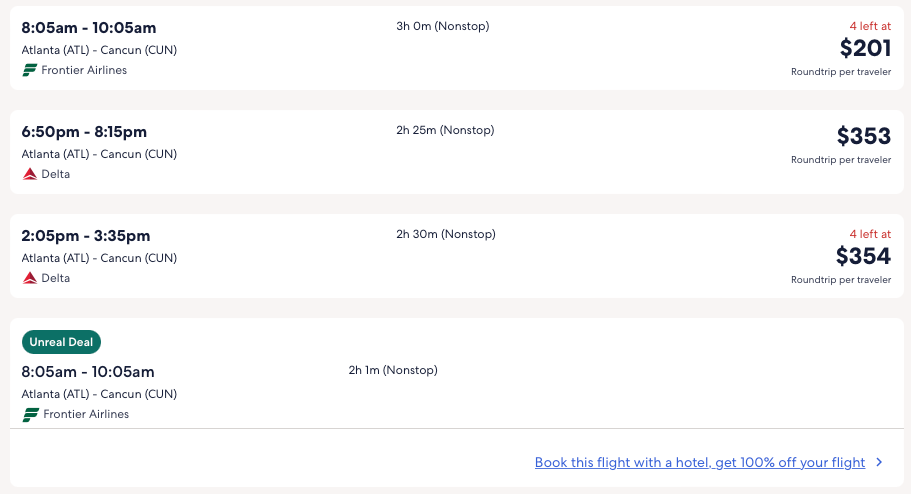Click Delta logo on 6:50pm flight

[x=30, y=174]
